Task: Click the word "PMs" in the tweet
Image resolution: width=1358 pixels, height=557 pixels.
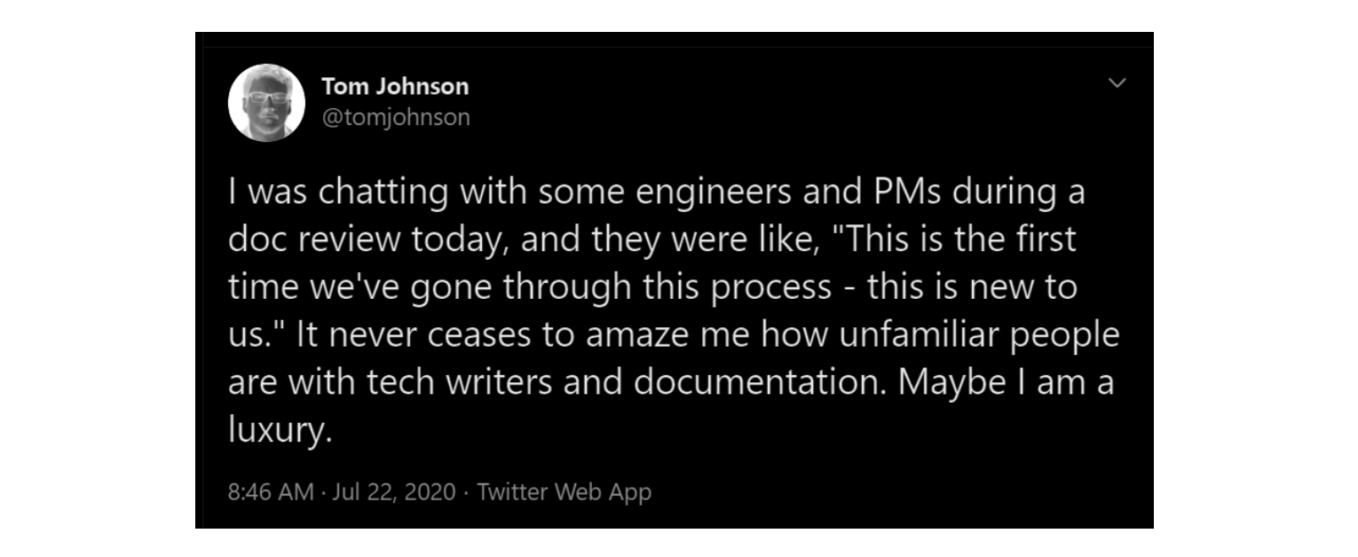Action: [x=912, y=192]
